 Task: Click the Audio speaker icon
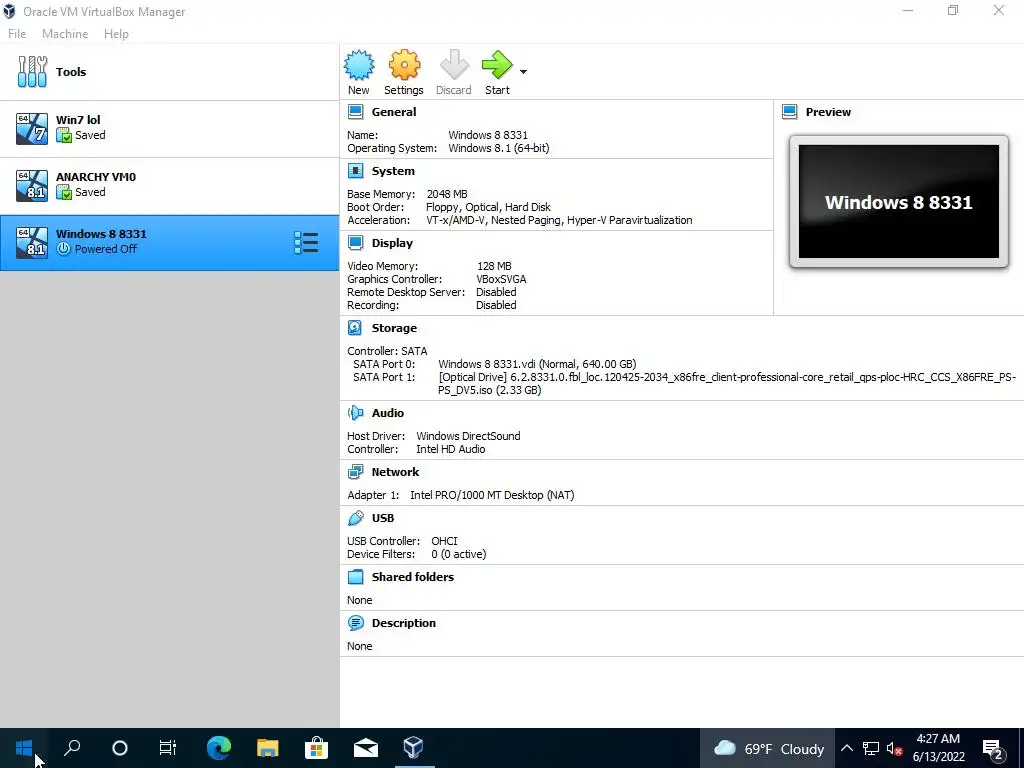point(355,413)
